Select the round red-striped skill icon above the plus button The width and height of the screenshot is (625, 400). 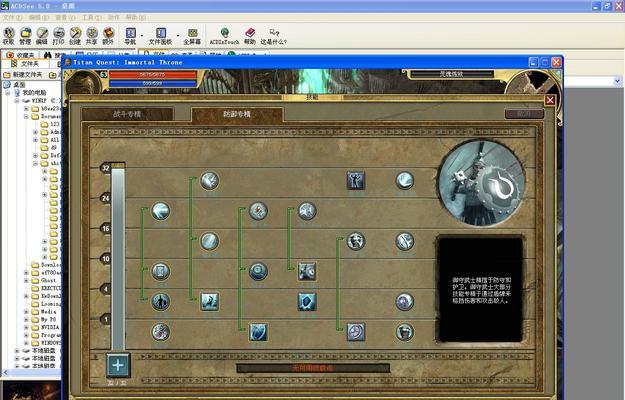pos(161,332)
